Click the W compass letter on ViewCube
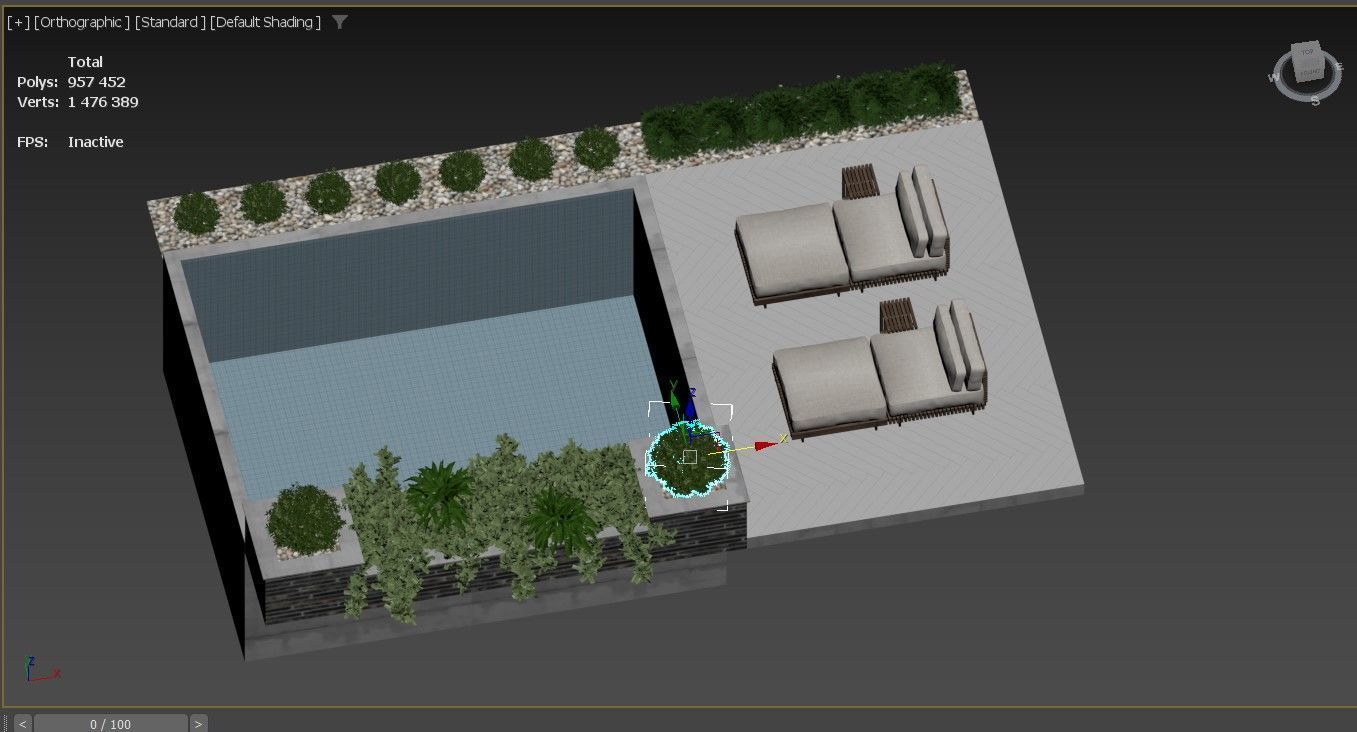 tap(1275, 77)
